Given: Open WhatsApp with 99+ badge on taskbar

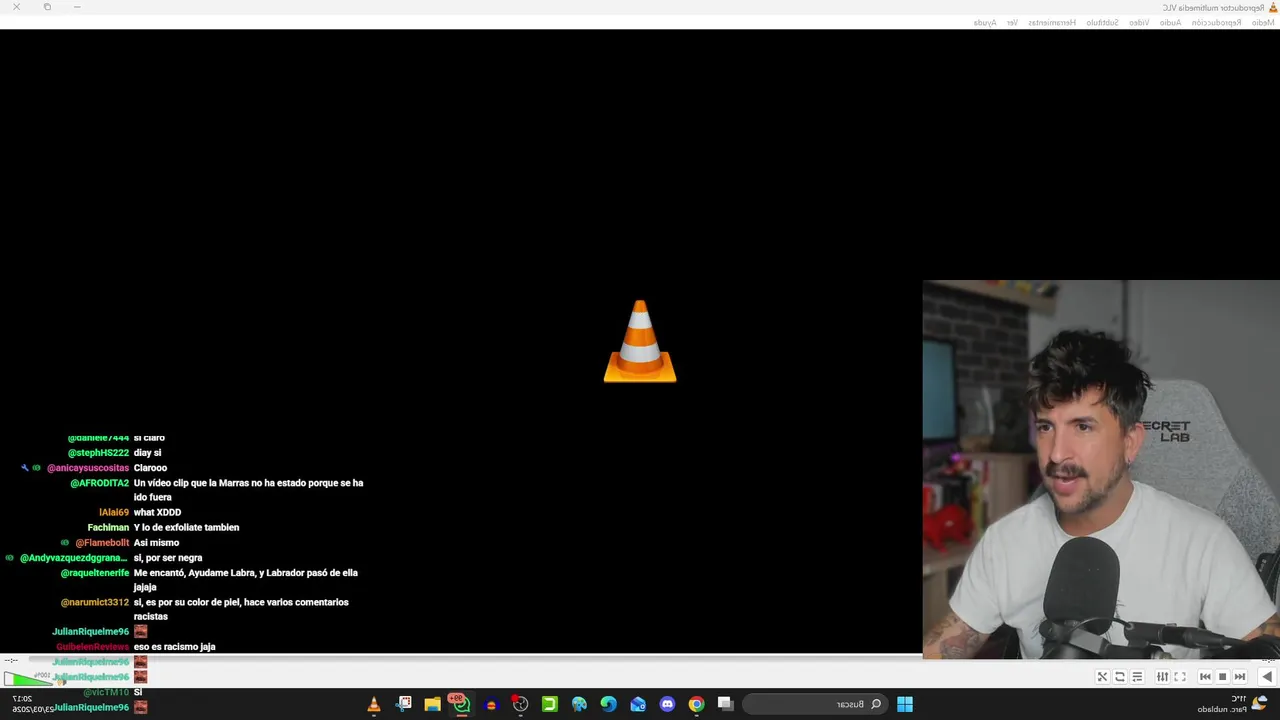Looking at the screenshot, I should tap(460, 704).
